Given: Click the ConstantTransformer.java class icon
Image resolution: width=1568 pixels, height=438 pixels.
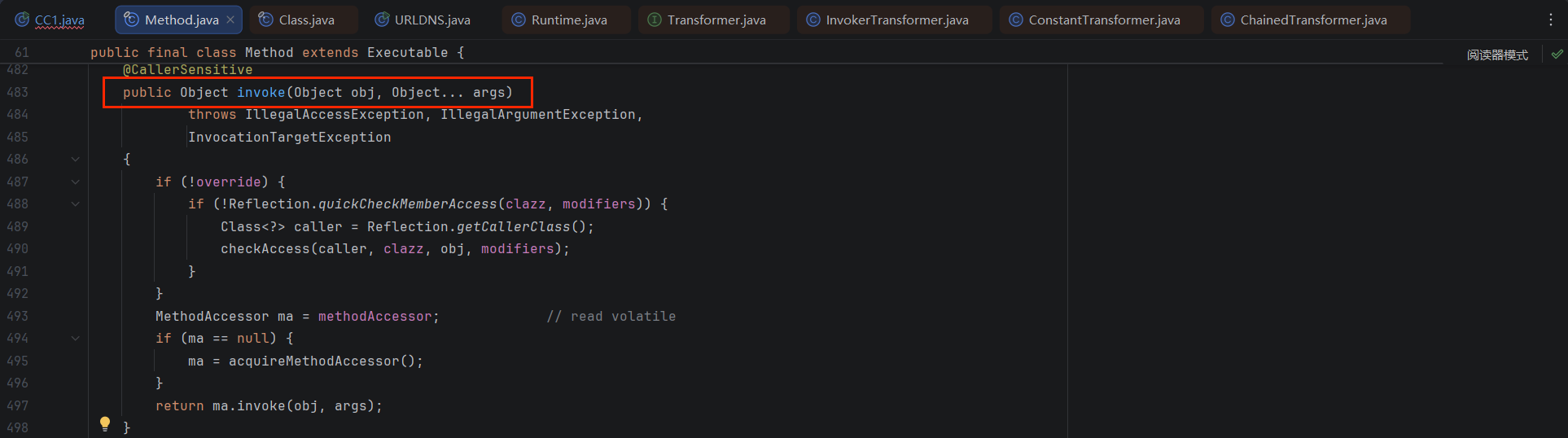Looking at the screenshot, I should pyautogui.click(x=1015, y=20).
